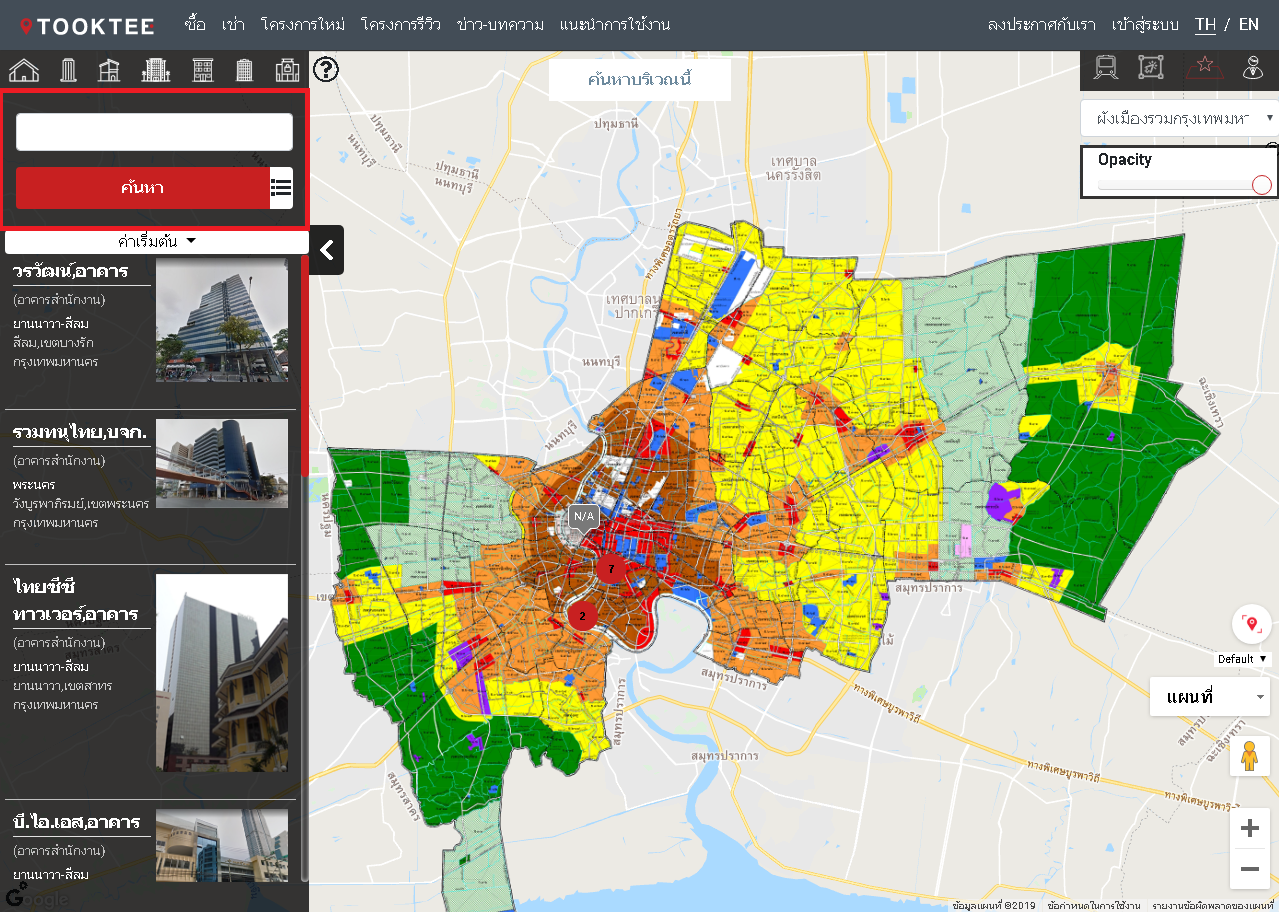Click the ข้อกำหนดในการใช้งาน map terms link
Image resolution: width=1279 pixels, height=912 pixels.
coord(1094,905)
